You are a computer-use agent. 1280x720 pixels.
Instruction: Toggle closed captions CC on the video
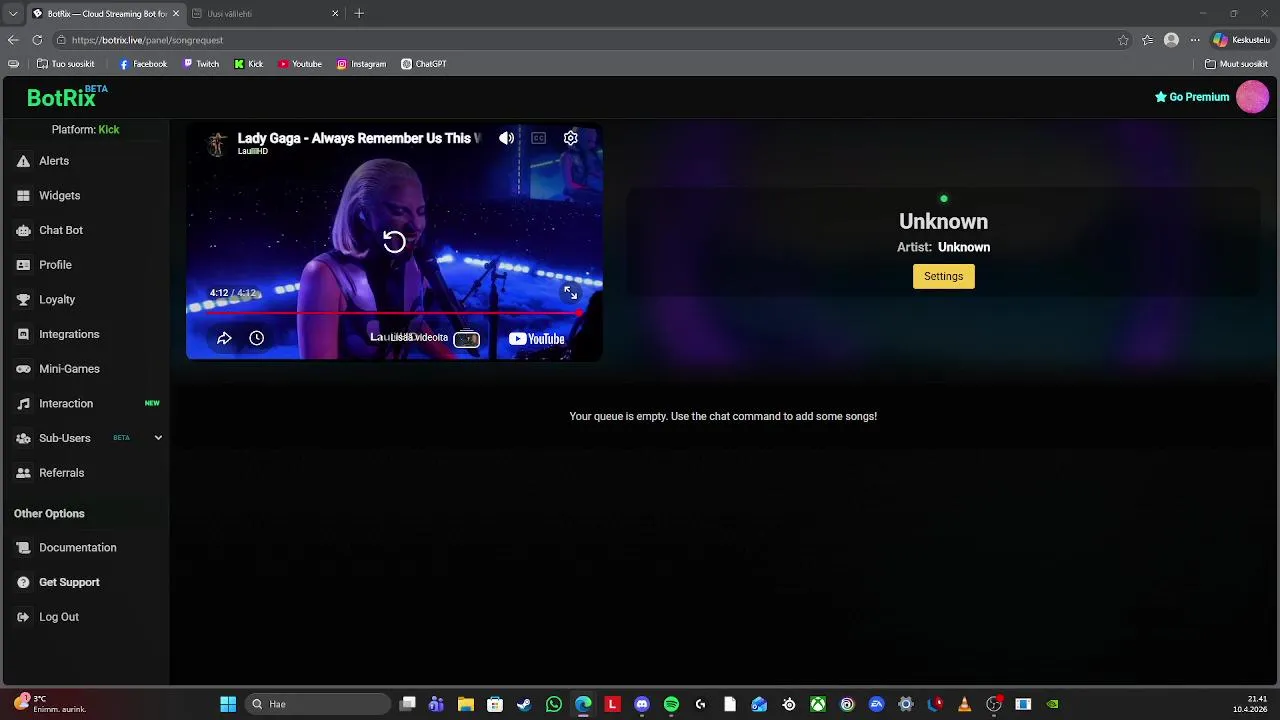coord(539,138)
